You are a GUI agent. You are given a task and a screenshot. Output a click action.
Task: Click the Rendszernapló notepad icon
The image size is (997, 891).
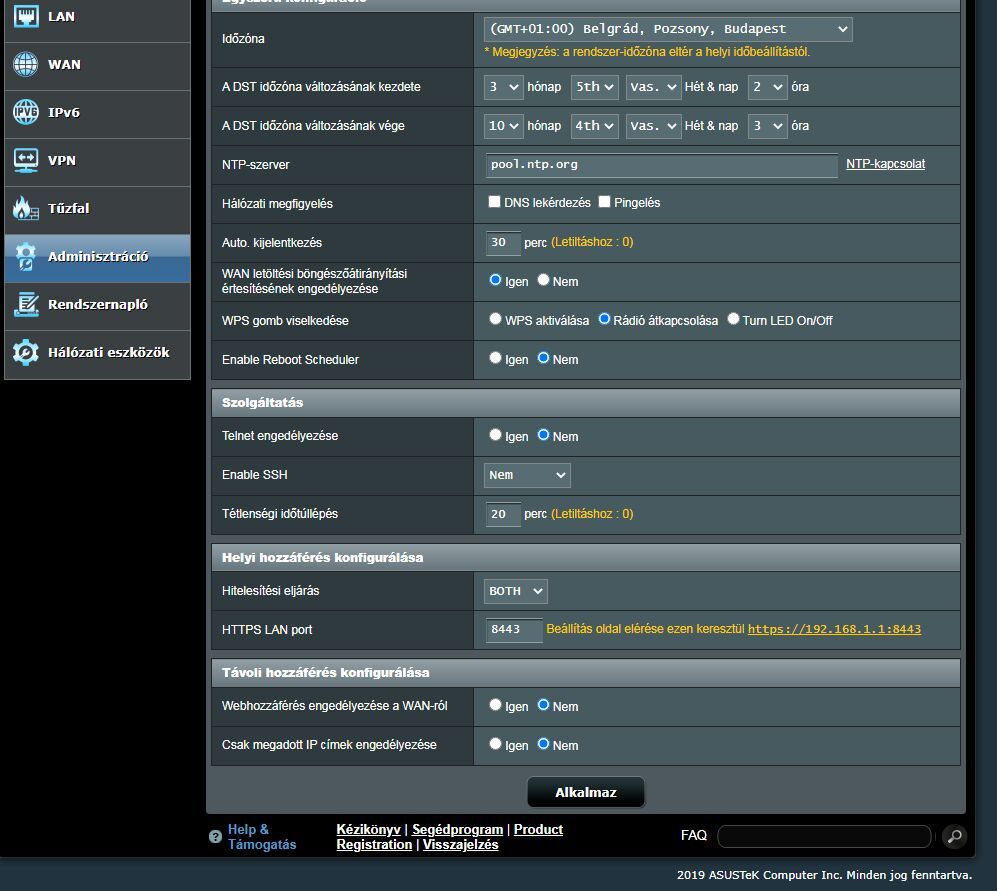click(x=25, y=304)
